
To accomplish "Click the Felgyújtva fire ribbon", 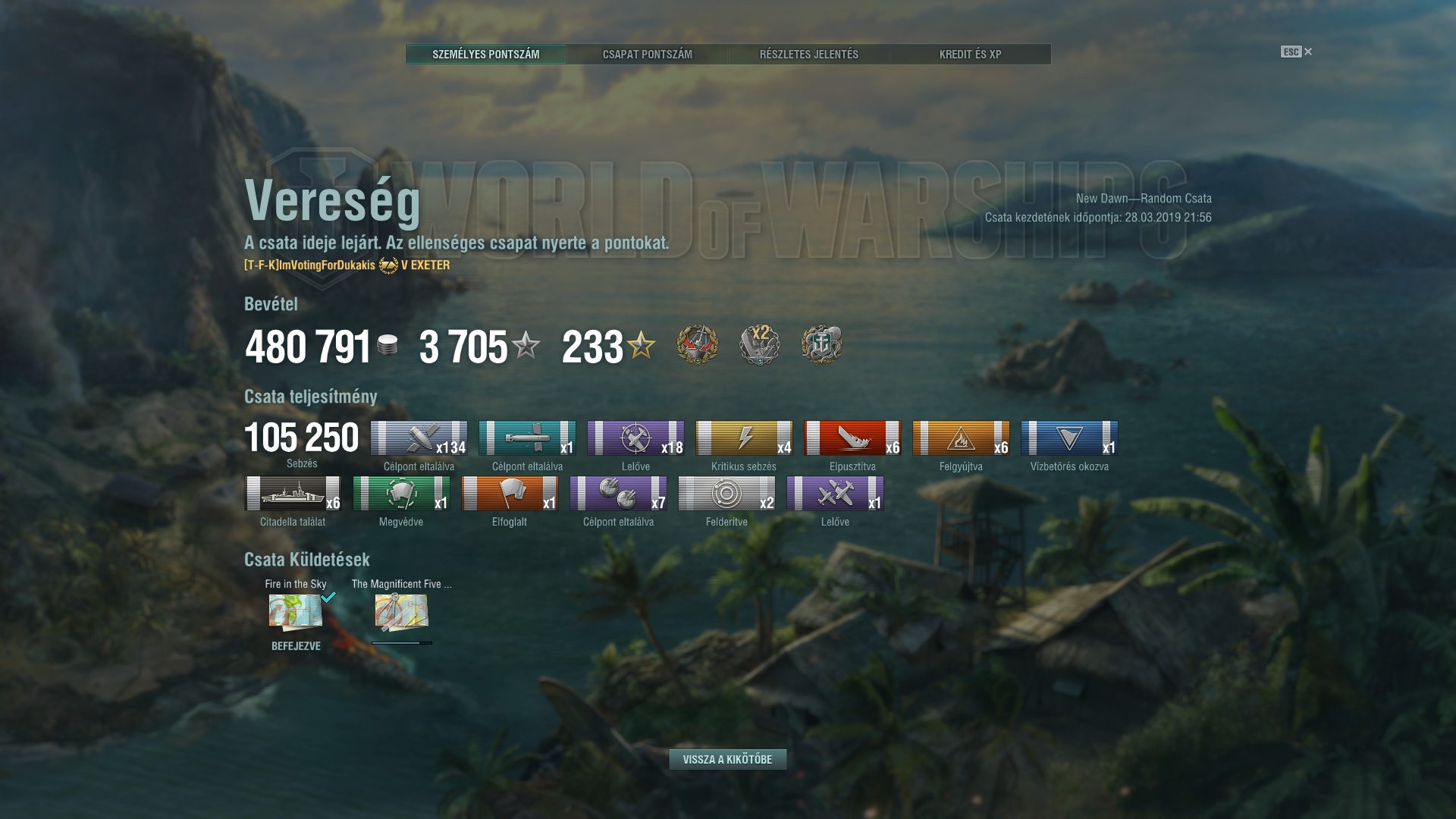I will pyautogui.click(x=961, y=438).
